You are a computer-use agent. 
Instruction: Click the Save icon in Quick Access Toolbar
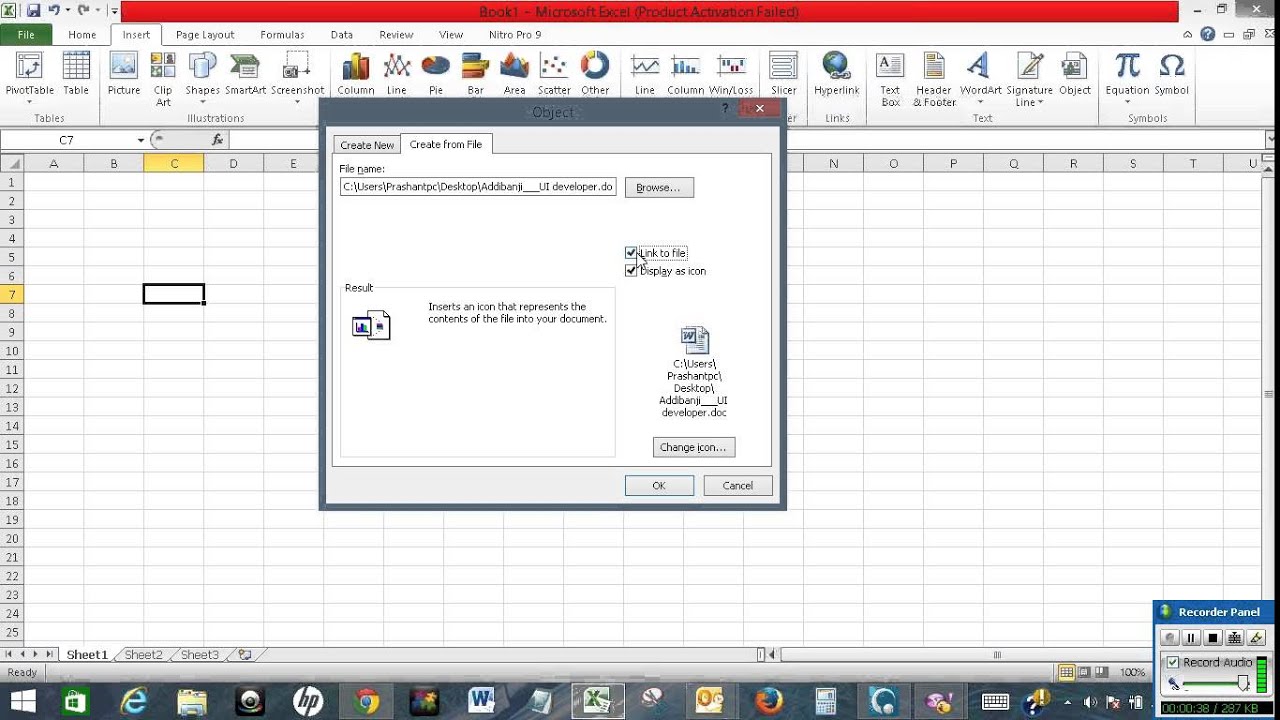33,11
